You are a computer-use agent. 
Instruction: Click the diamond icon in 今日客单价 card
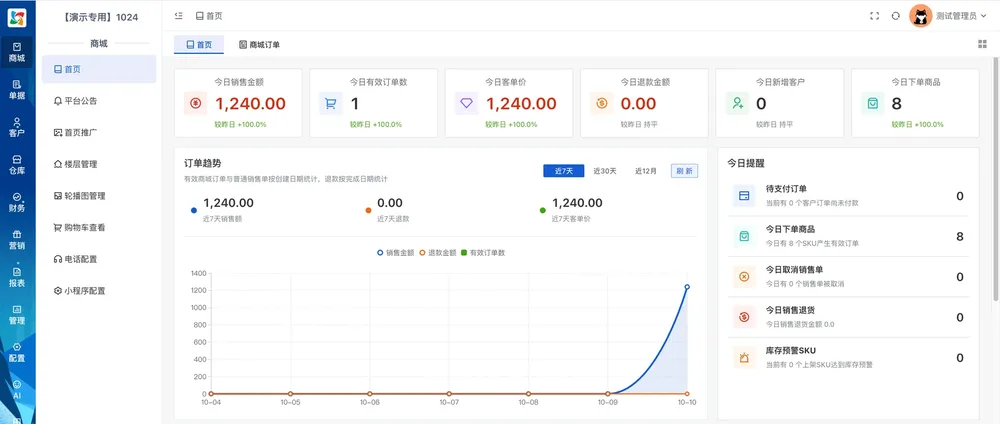[466, 103]
